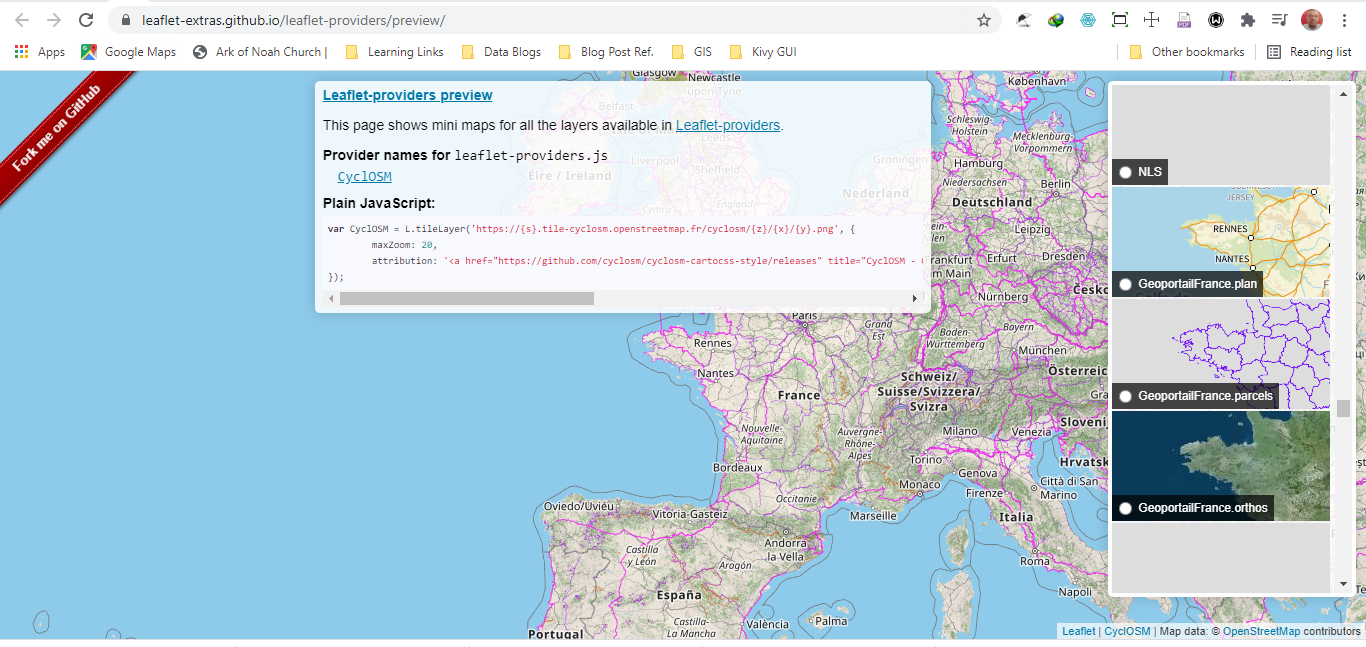Bookmark this page with the star icon
This screenshot has width=1366, height=647.
984,20
